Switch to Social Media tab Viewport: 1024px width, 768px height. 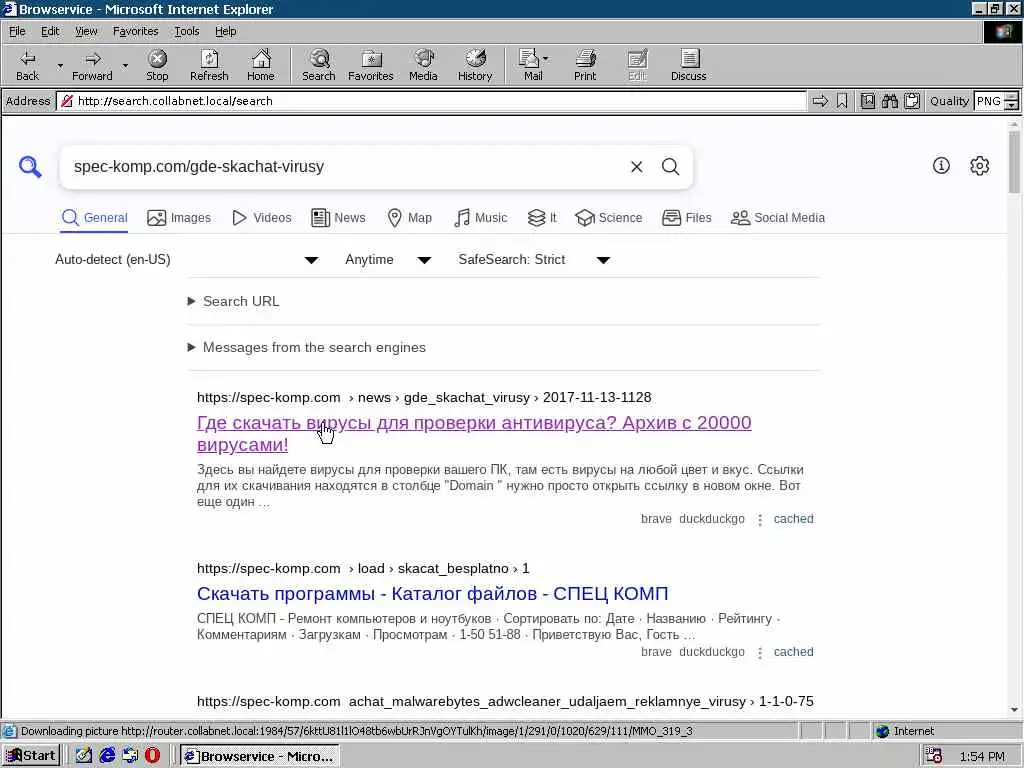click(778, 218)
